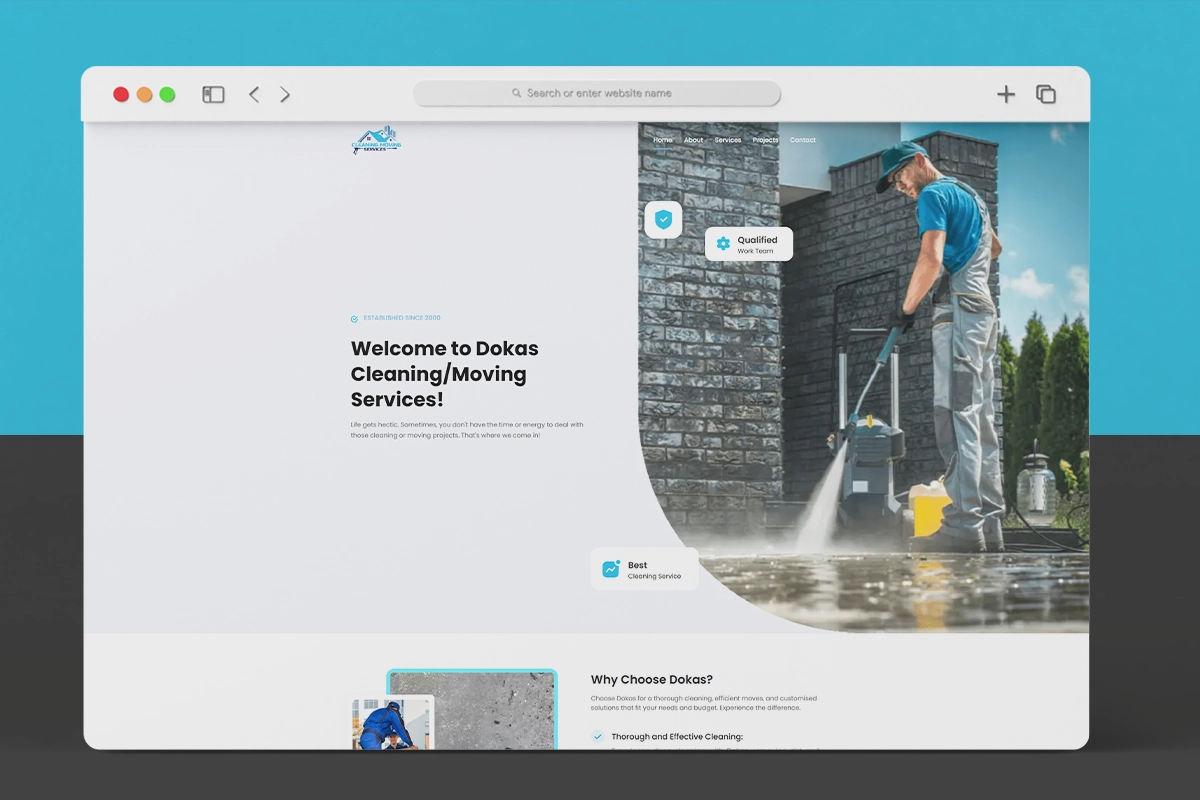Go forward using the browser's right arrow

click(x=285, y=94)
